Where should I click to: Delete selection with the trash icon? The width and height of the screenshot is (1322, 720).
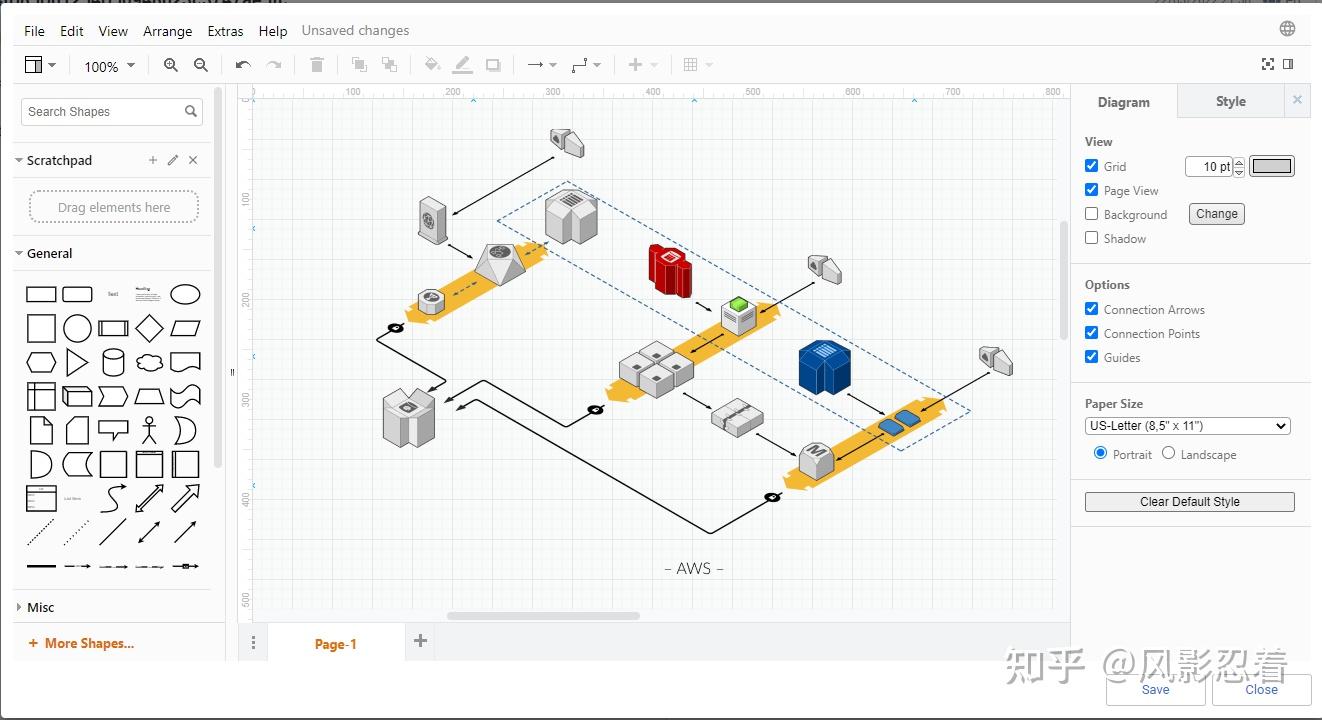coord(317,65)
